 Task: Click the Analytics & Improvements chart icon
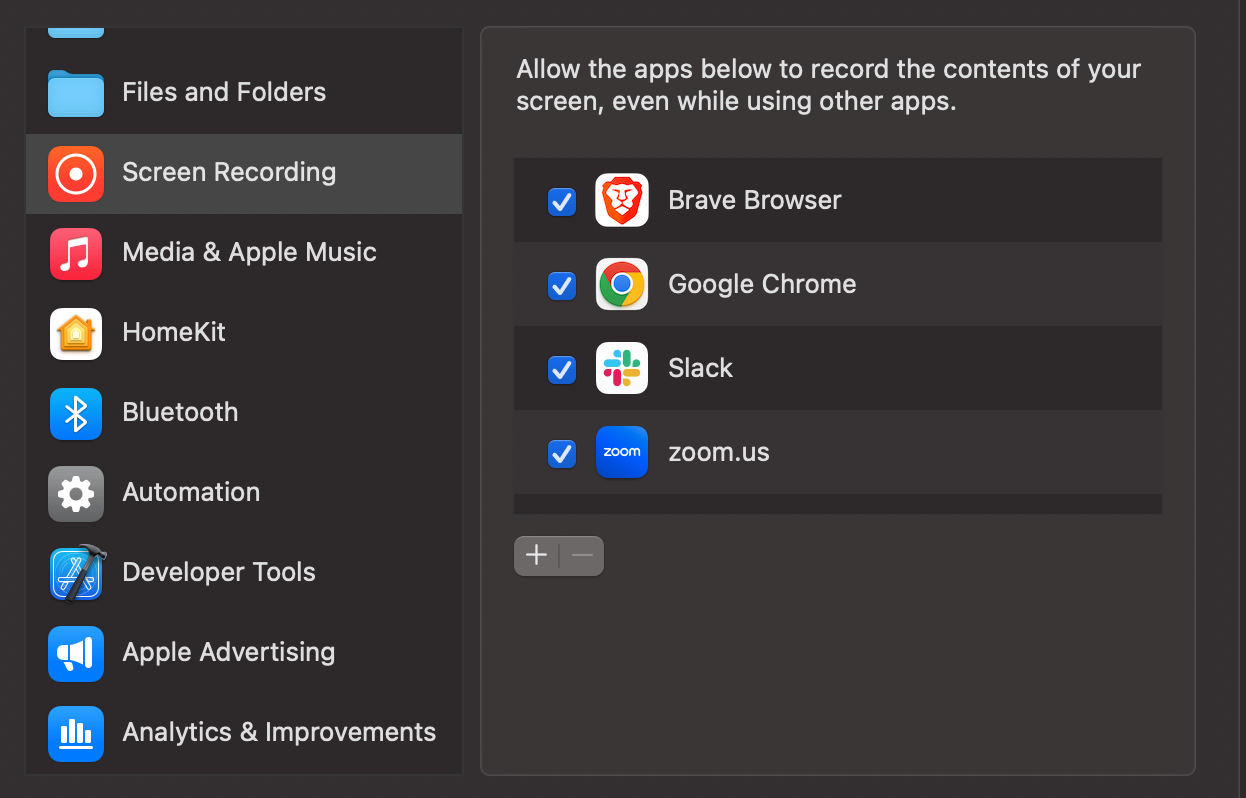pos(76,734)
